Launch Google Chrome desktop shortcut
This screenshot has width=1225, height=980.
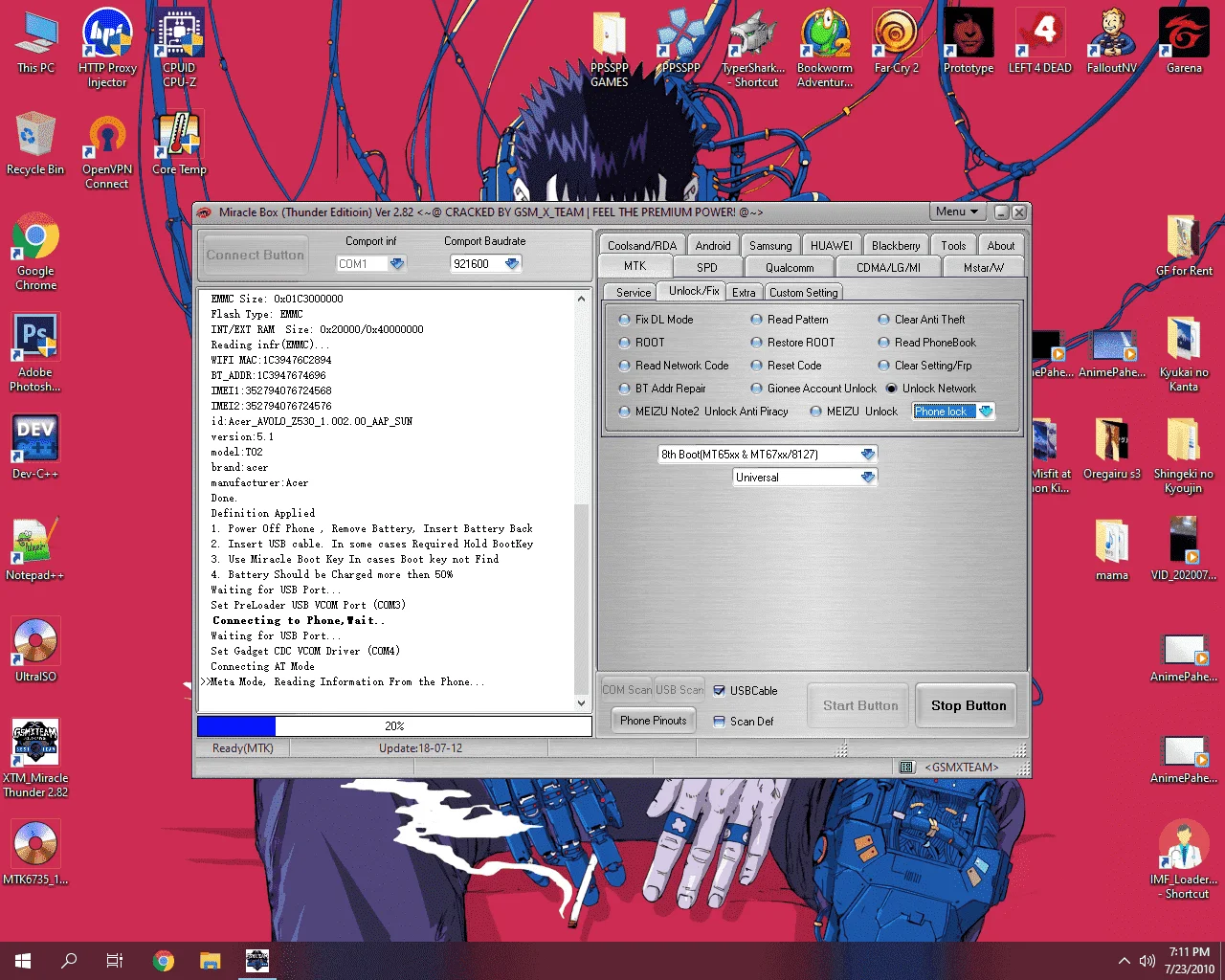tap(35, 252)
